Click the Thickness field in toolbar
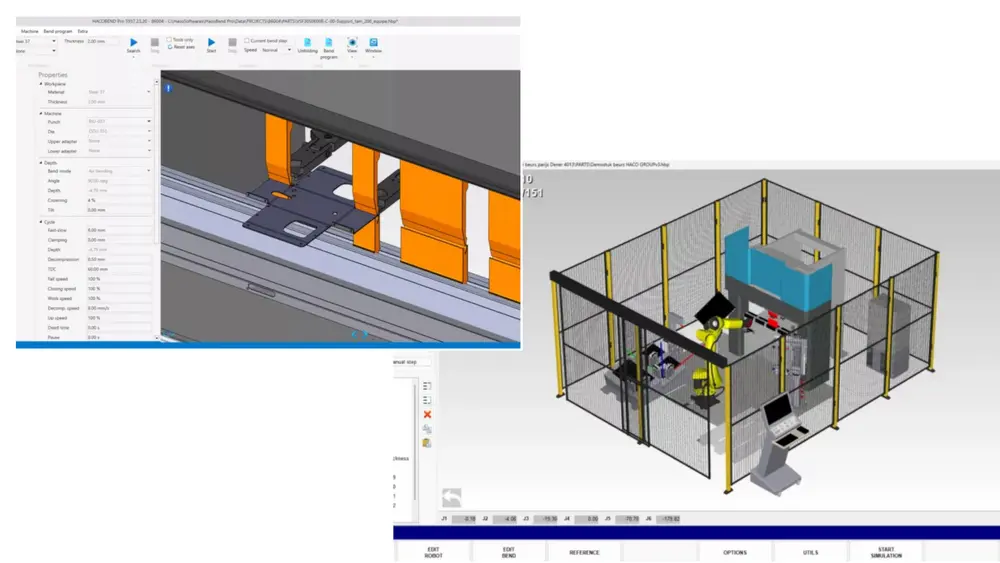This screenshot has width=1000, height=563. [102, 41]
